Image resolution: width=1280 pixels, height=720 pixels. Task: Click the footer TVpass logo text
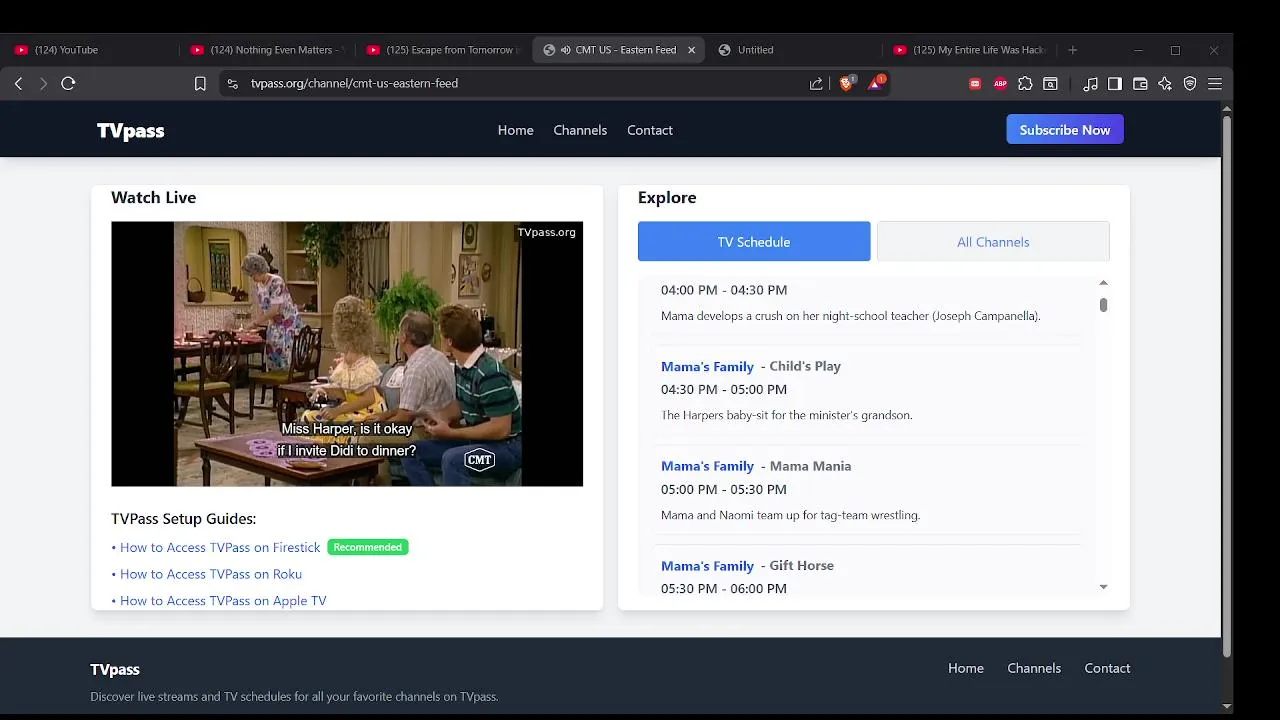point(115,670)
